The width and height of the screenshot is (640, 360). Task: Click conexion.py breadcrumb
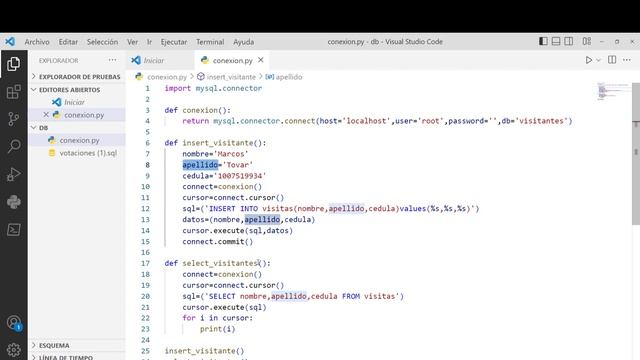(167, 77)
